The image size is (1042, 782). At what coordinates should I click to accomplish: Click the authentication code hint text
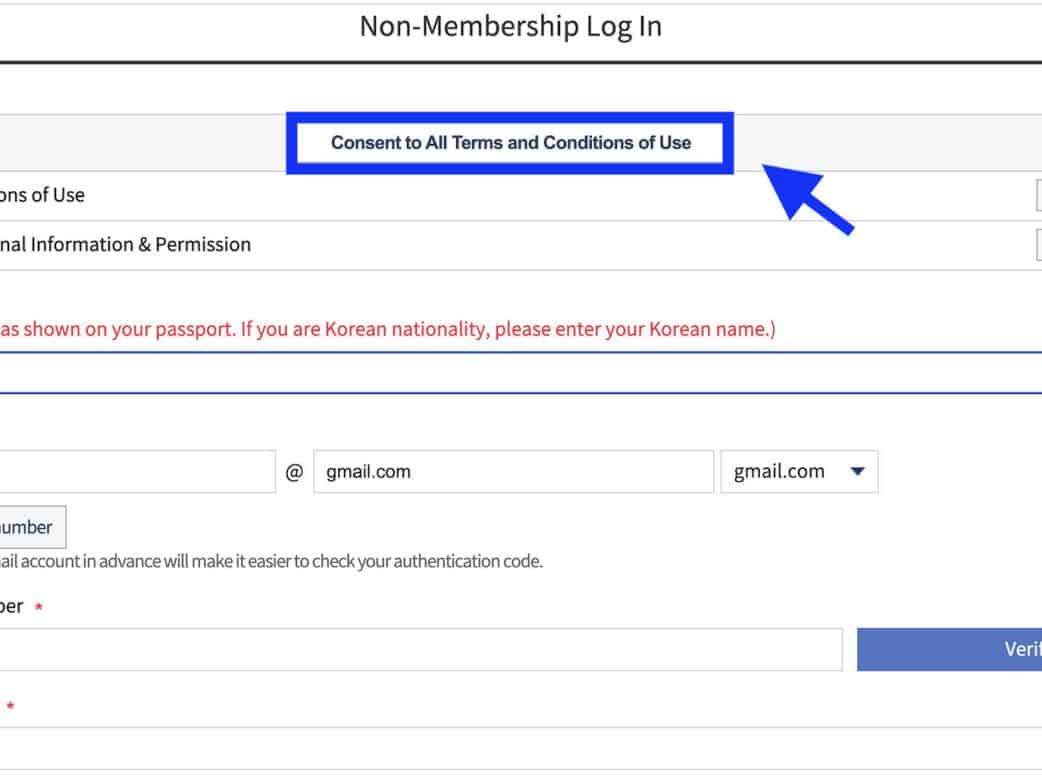270,561
